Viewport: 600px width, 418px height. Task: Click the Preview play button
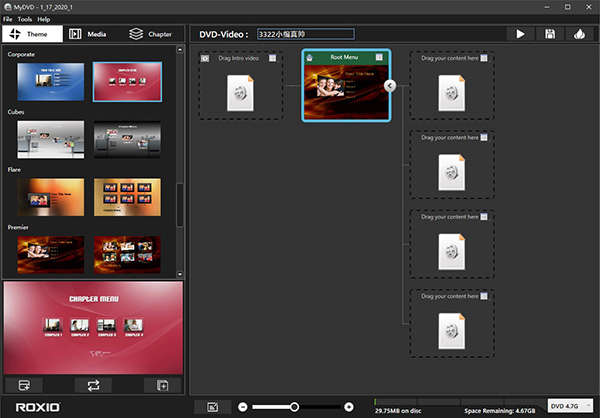click(521, 34)
